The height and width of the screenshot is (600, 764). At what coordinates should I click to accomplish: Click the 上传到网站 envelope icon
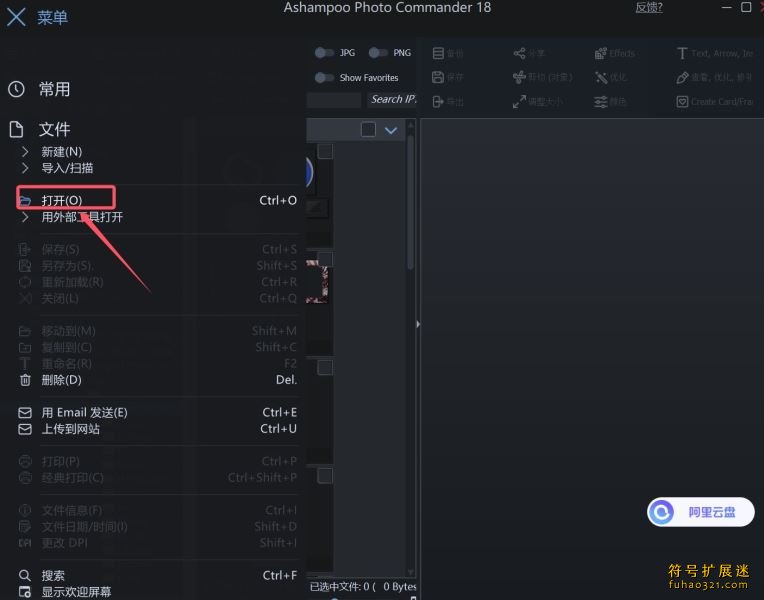click(25, 429)
